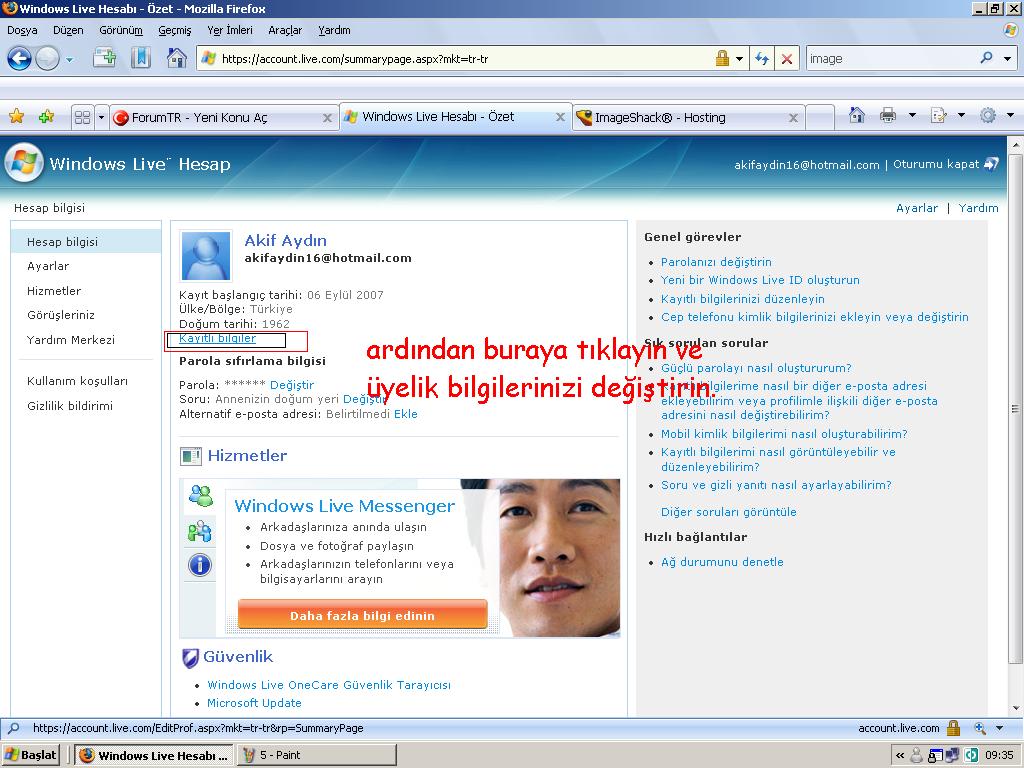The image size is (1024, 768).
Task: Open Parolanızı değiştirin link
Action: pyautogui.click(x=716, y=262)
